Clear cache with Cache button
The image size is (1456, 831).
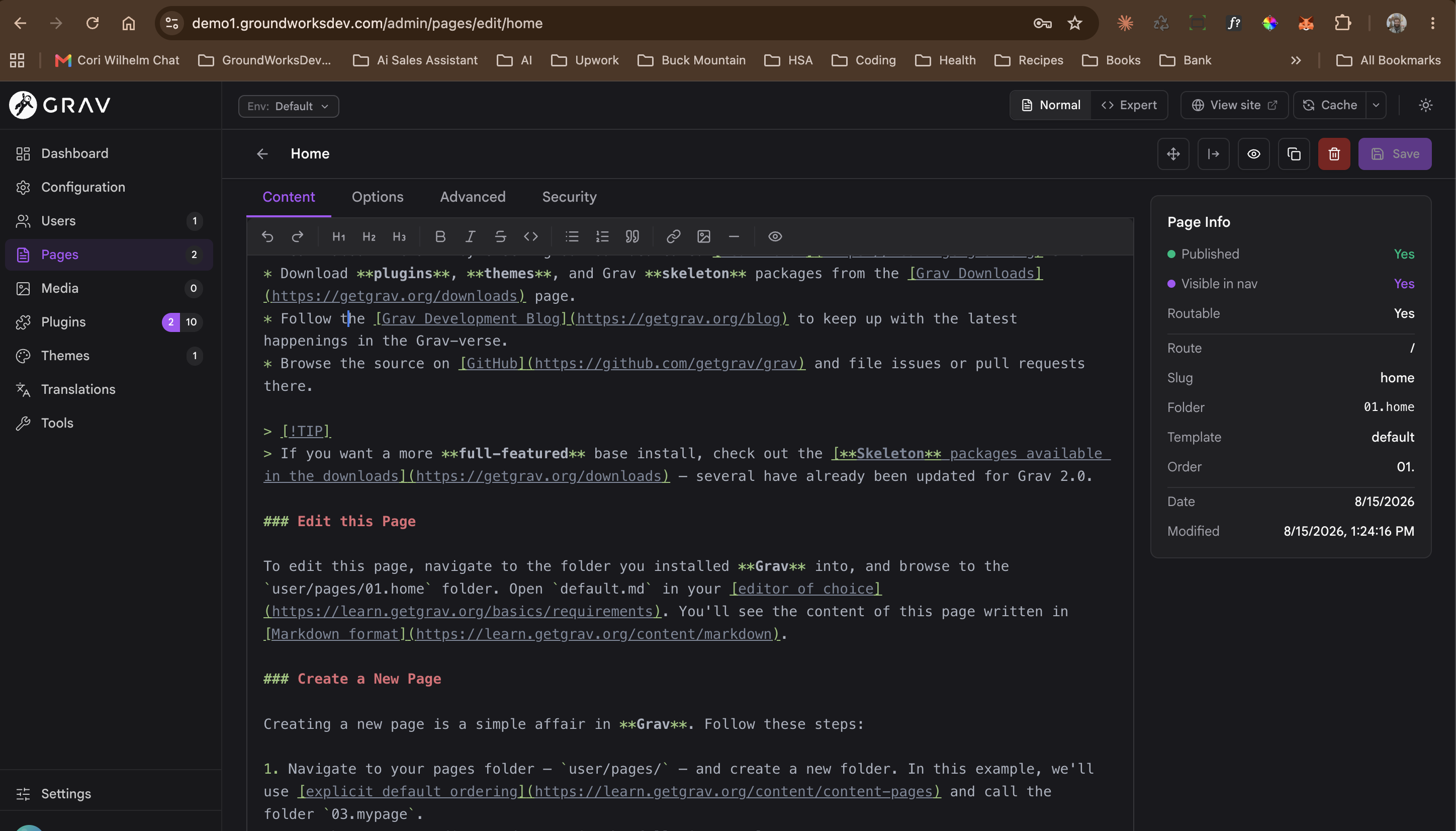[x=1330, y=105]
